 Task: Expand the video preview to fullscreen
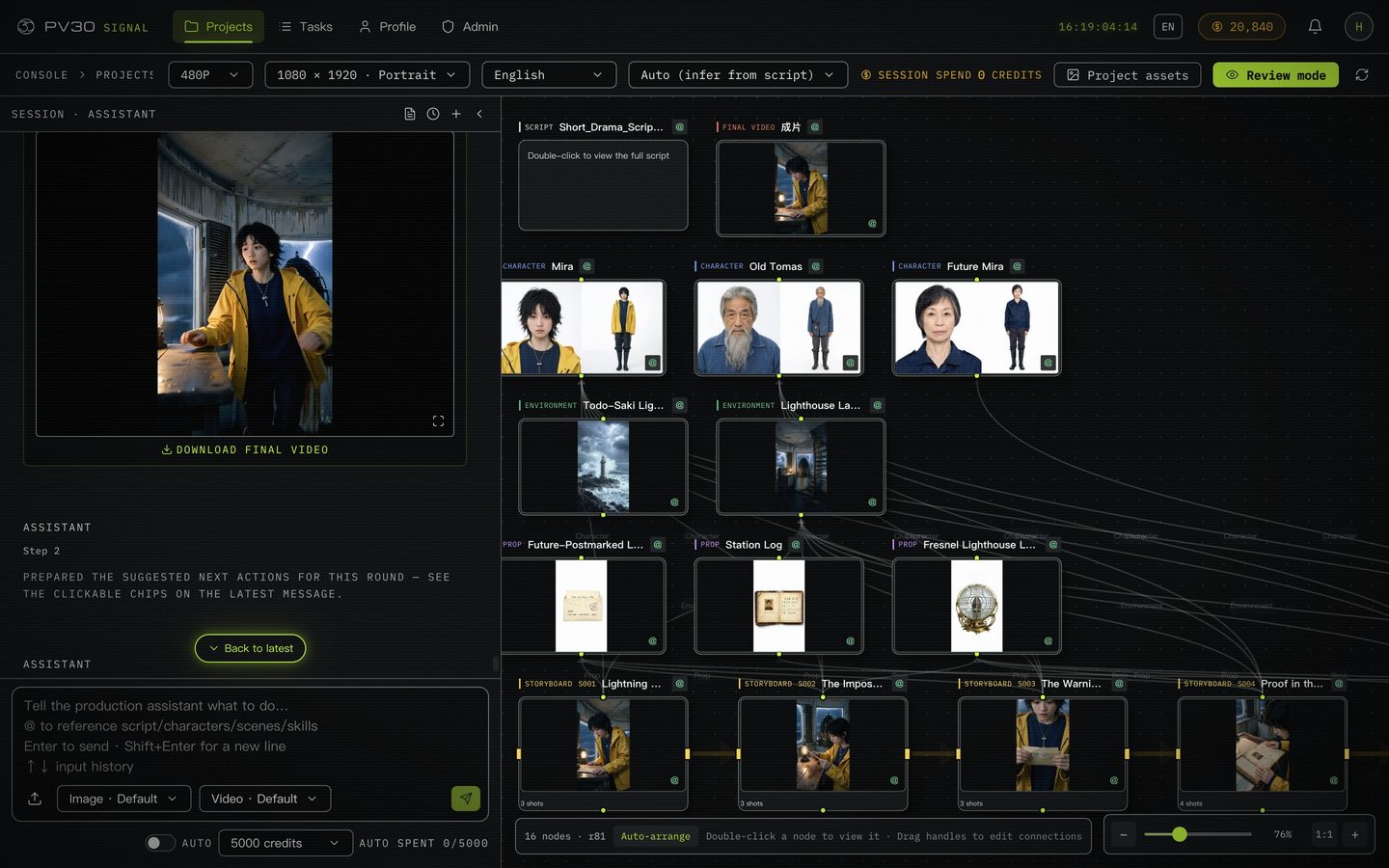pyautogui.click(x=438, y=421)
